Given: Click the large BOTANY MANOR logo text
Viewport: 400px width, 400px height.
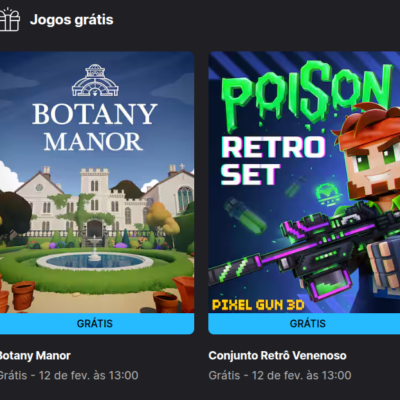Looking at the screenshot, I should pos(95,127).
